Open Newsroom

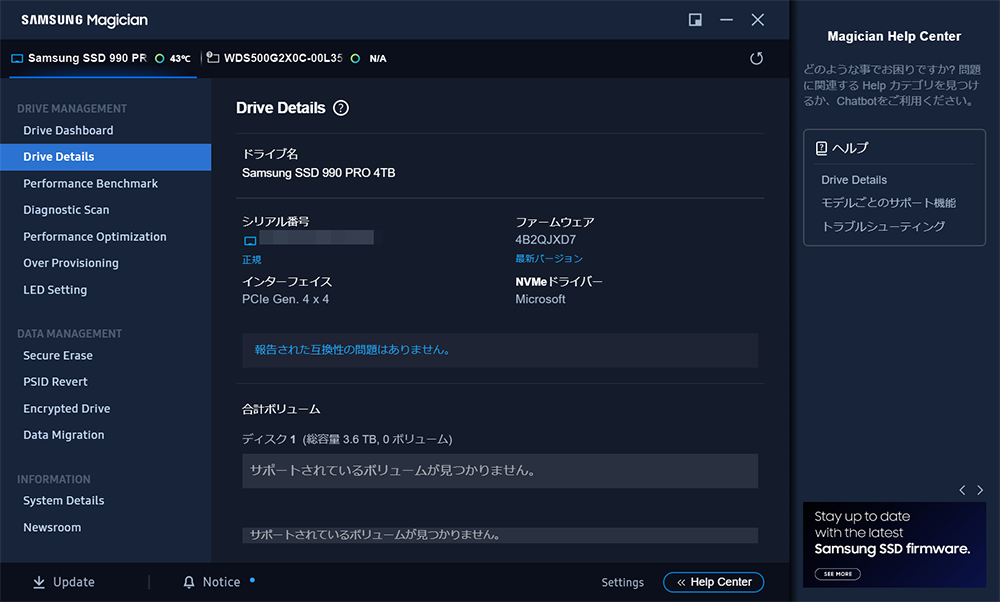(x=52, y=527)
